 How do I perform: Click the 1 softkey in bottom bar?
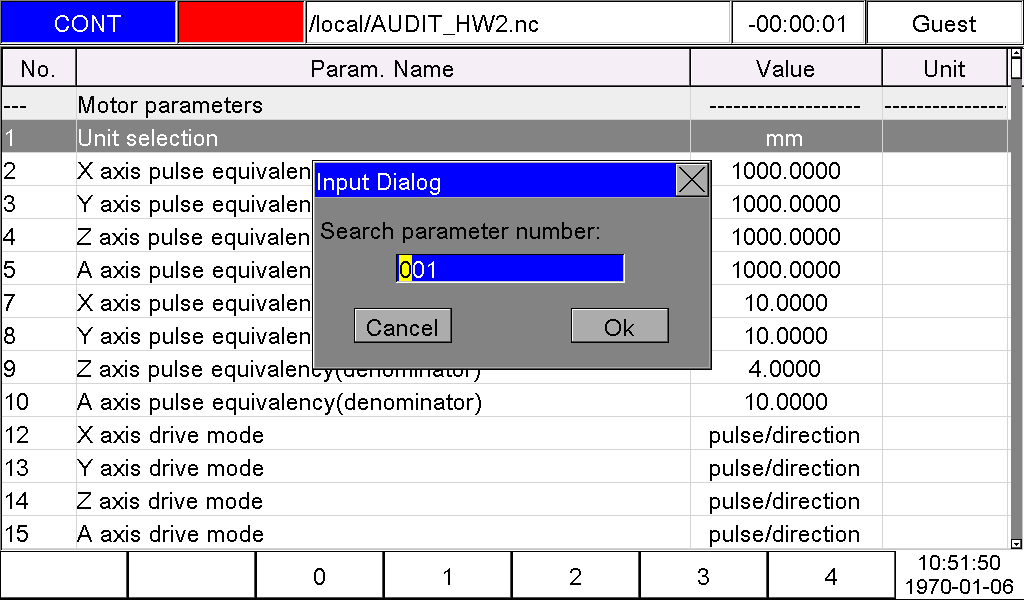(x=447, y=576)
